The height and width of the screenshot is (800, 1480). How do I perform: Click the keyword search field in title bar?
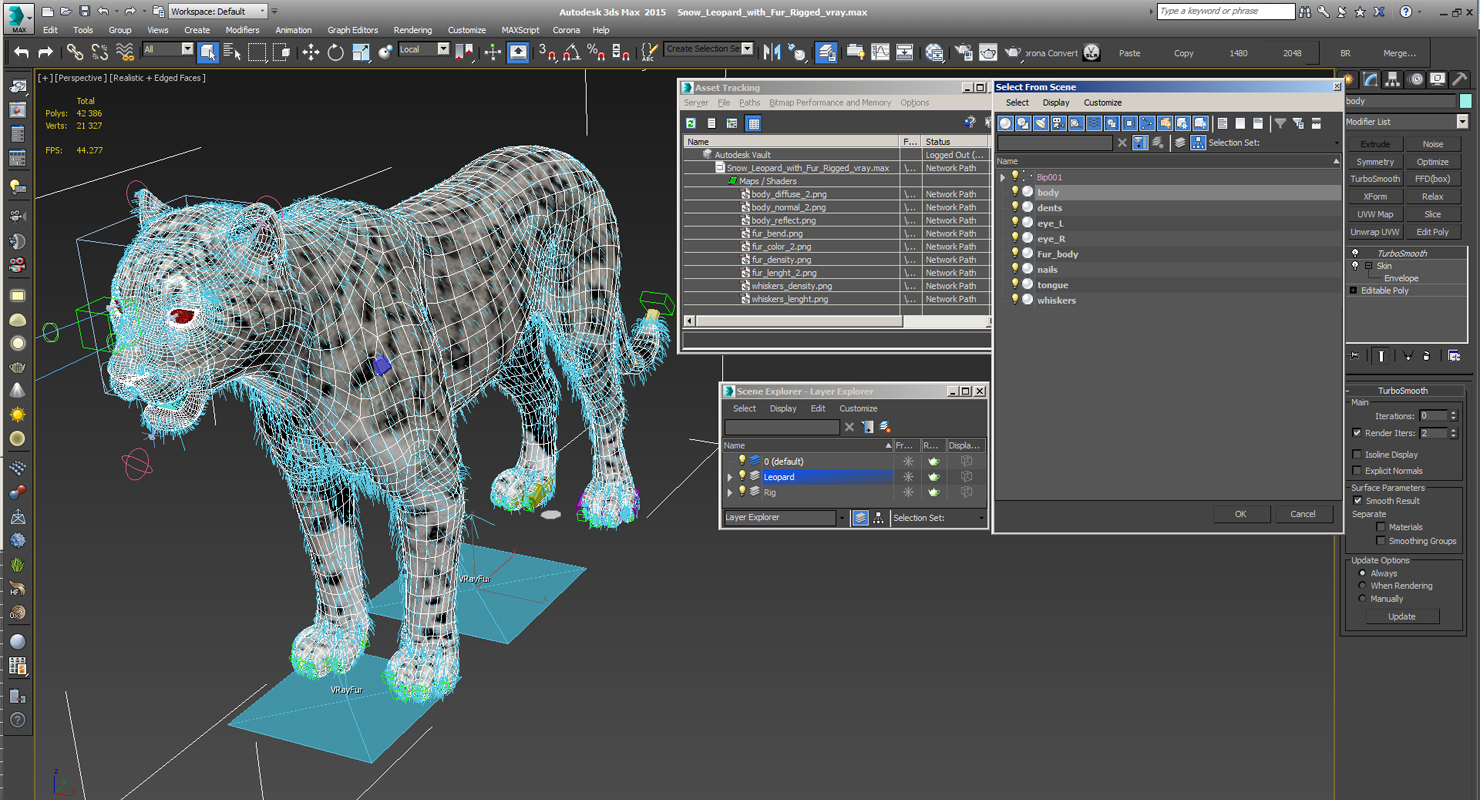click(1226, 11)
